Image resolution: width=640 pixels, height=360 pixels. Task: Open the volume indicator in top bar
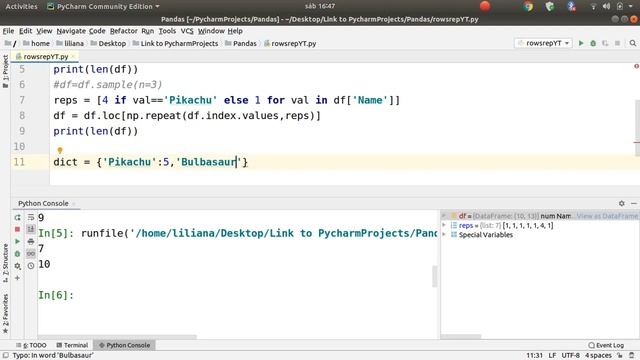click(x=607, y=7)
